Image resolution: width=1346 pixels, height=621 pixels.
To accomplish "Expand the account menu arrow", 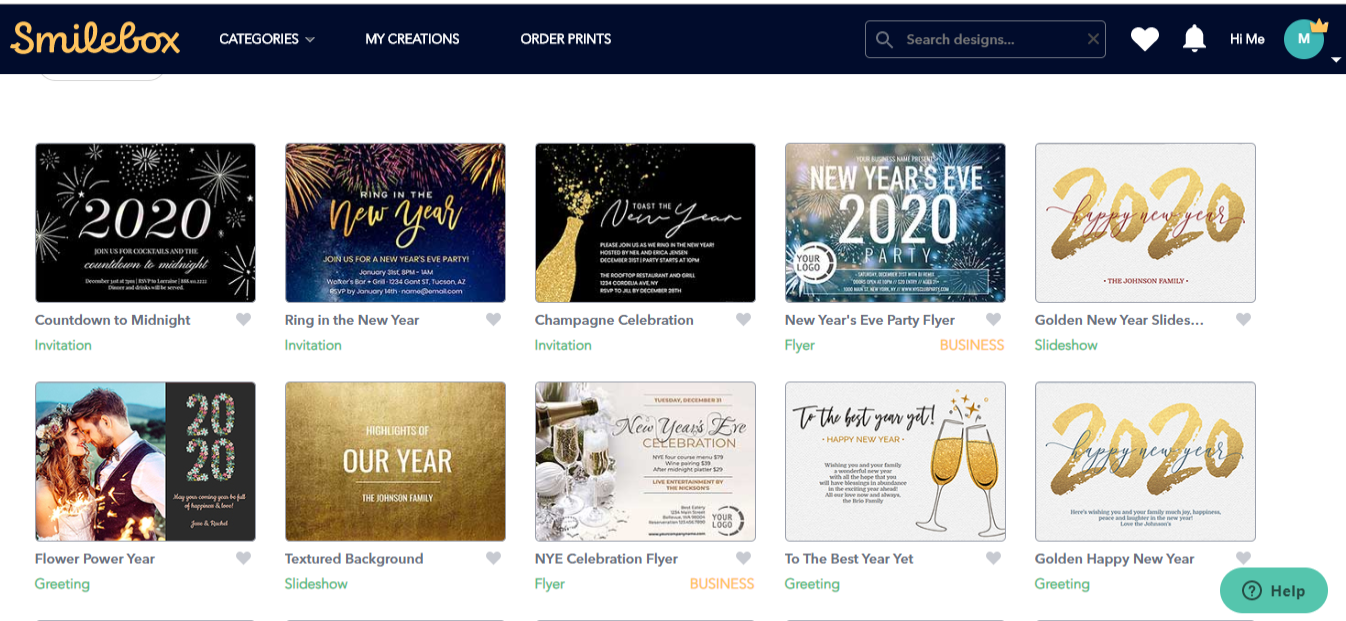I will click(x=1336, y=60).
